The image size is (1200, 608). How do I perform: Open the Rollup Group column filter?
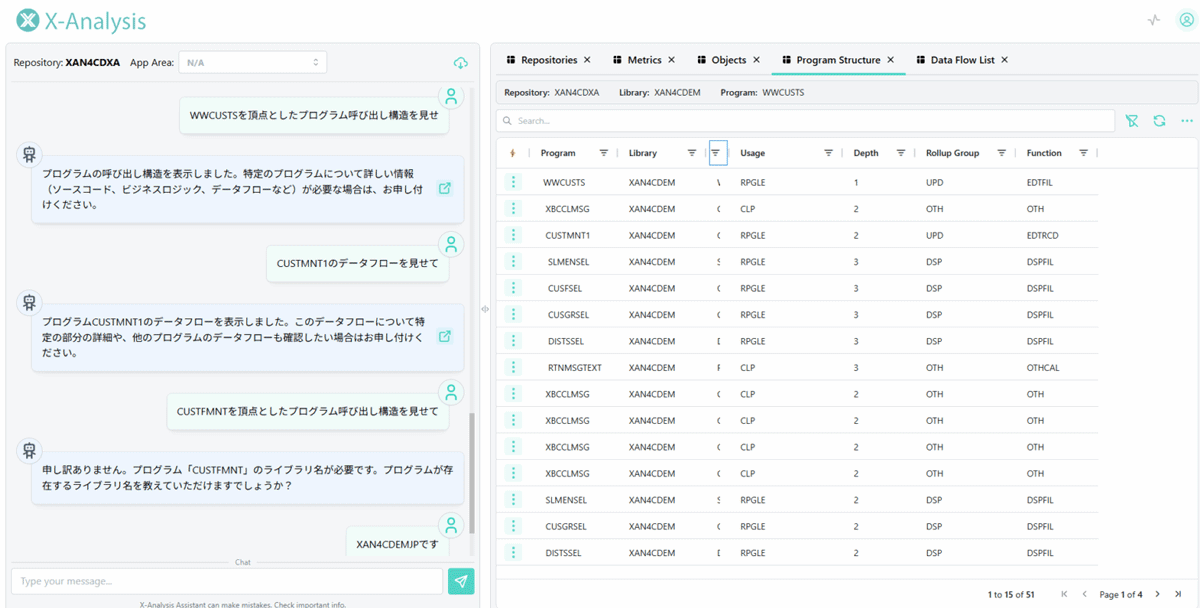[1001, 153]
